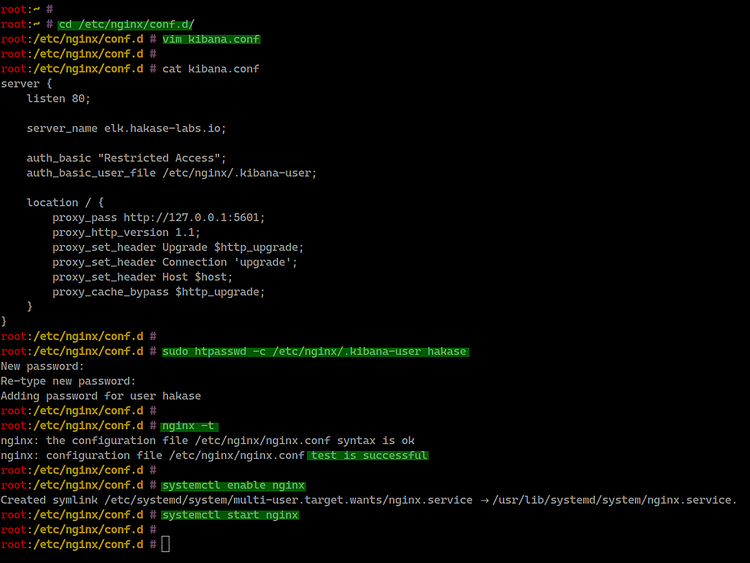Click the 'proxy_http_version 1.1;' line
750x563 pixels.
[x=126, y=232]
